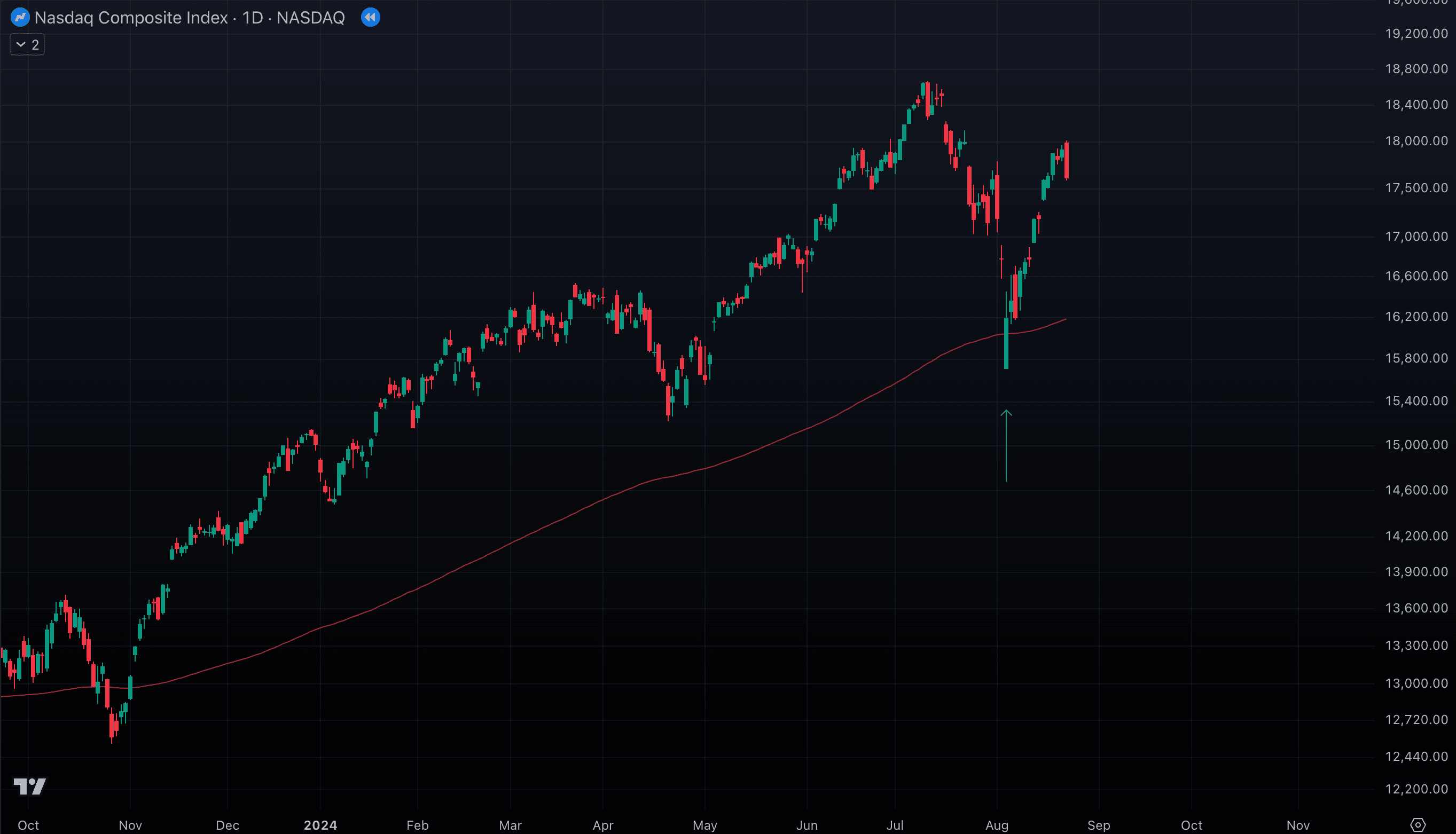Image resolution: width=1456 pixels, height=834 pixels.
Task: Click the 18,000.00 price scale label
Action: (1416, 141)
